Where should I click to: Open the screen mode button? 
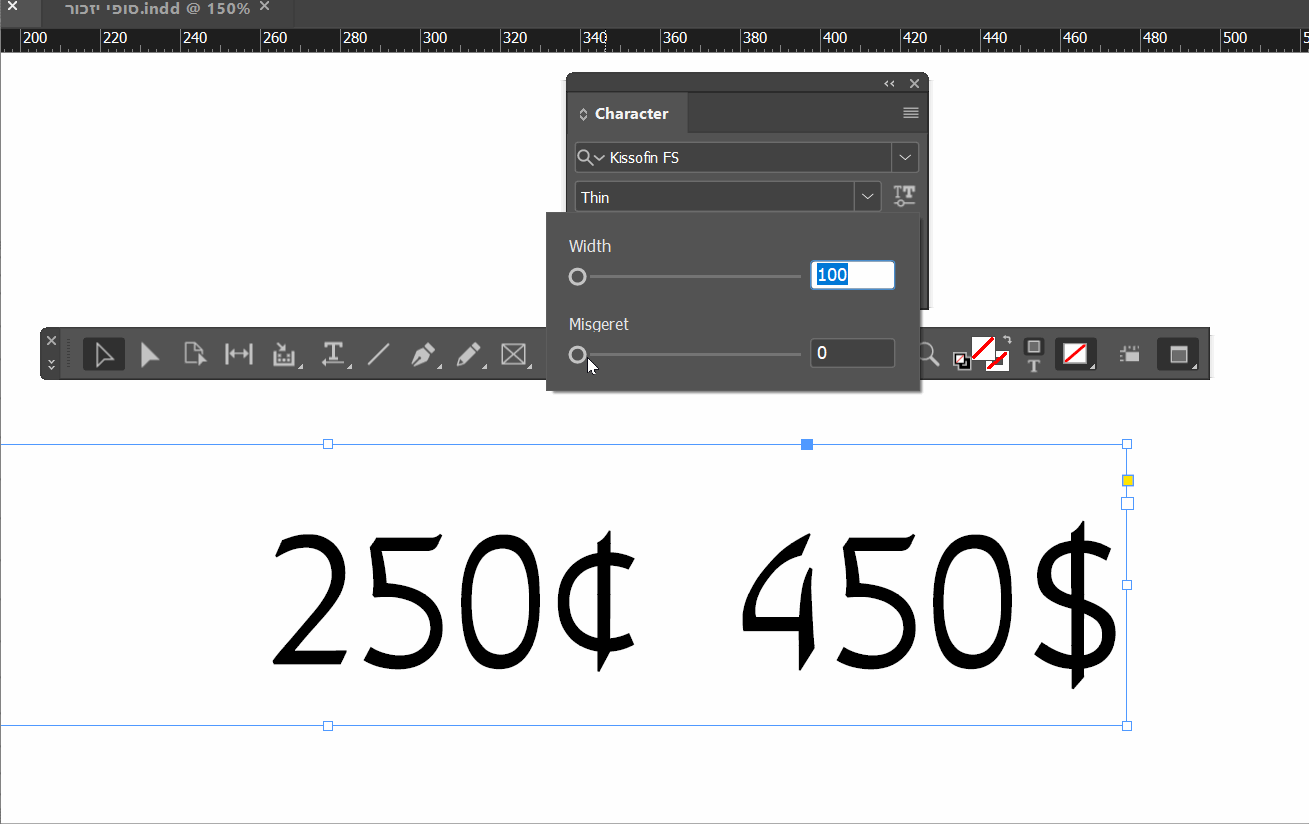1179,354
